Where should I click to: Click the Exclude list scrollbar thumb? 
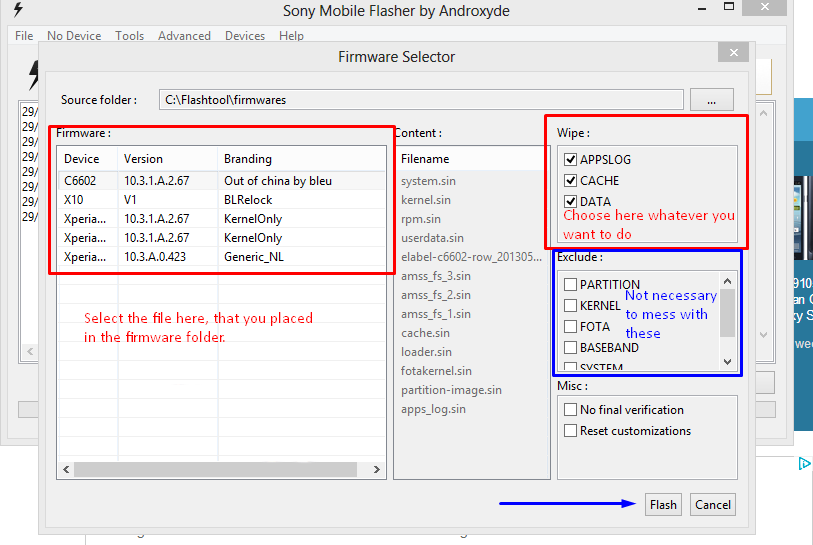pos(727,313)
